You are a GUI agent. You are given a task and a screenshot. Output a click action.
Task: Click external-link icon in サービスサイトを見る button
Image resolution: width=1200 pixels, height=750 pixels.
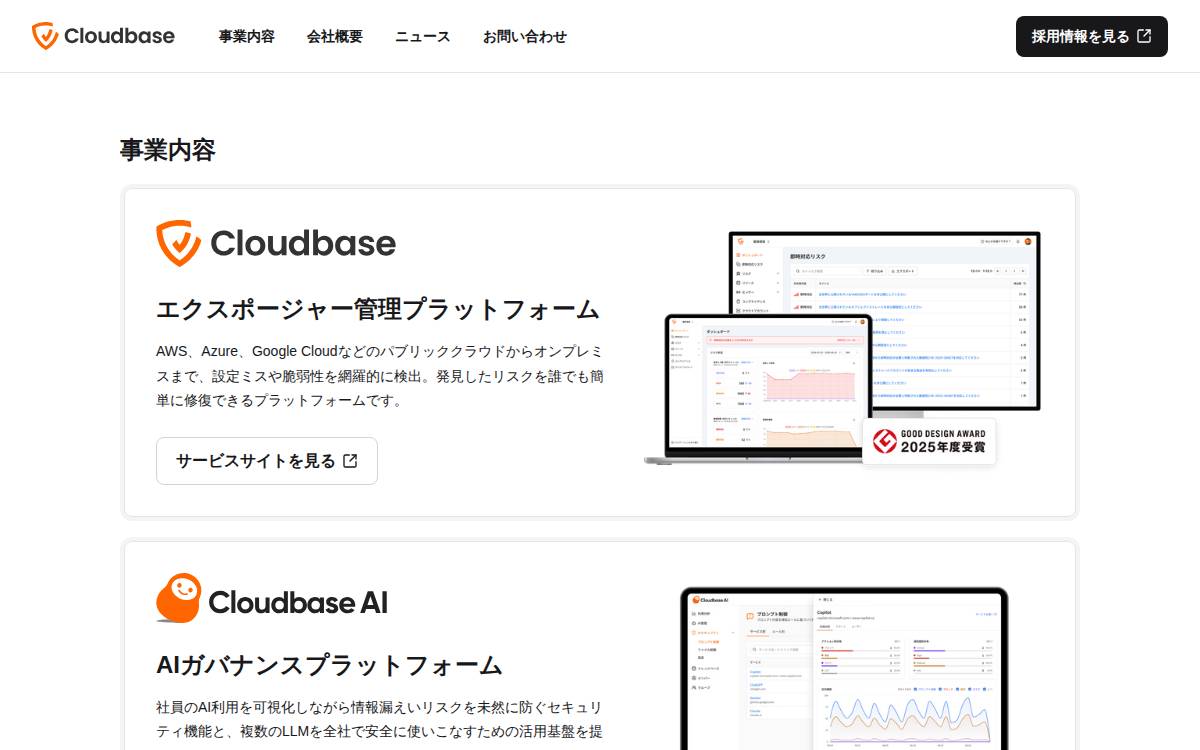350,461
